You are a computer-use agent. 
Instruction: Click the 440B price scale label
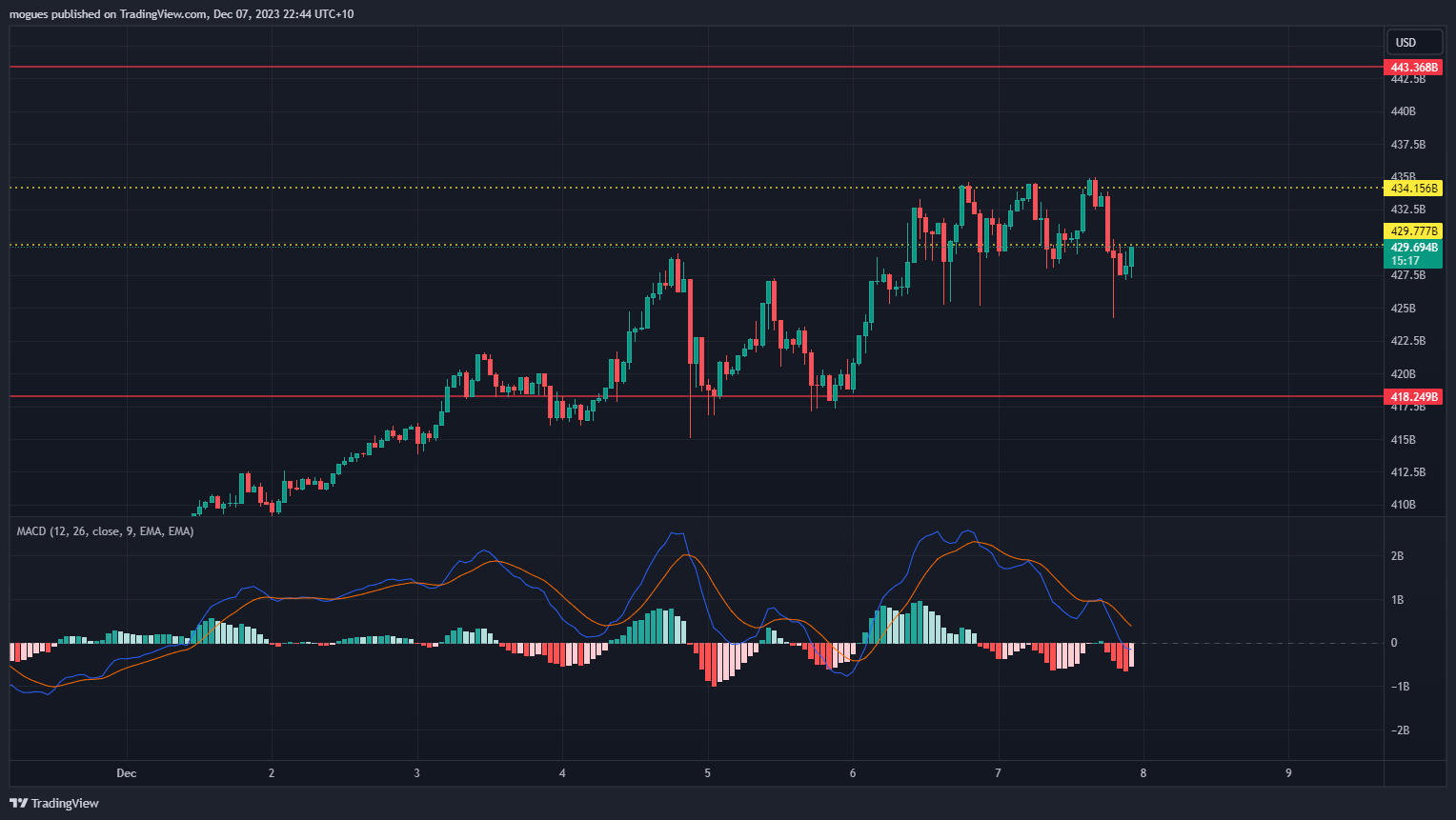pyautogui.click(x=1404, y=111)
